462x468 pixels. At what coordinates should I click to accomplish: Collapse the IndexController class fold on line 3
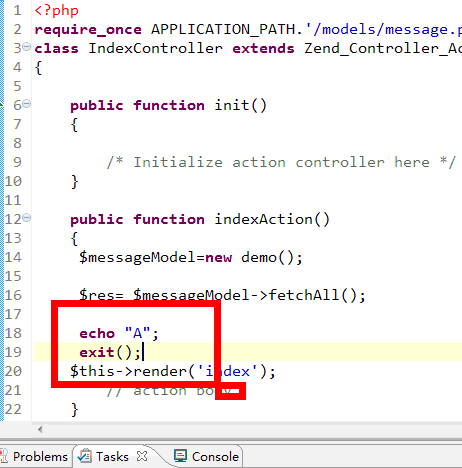tap(27, 47)
